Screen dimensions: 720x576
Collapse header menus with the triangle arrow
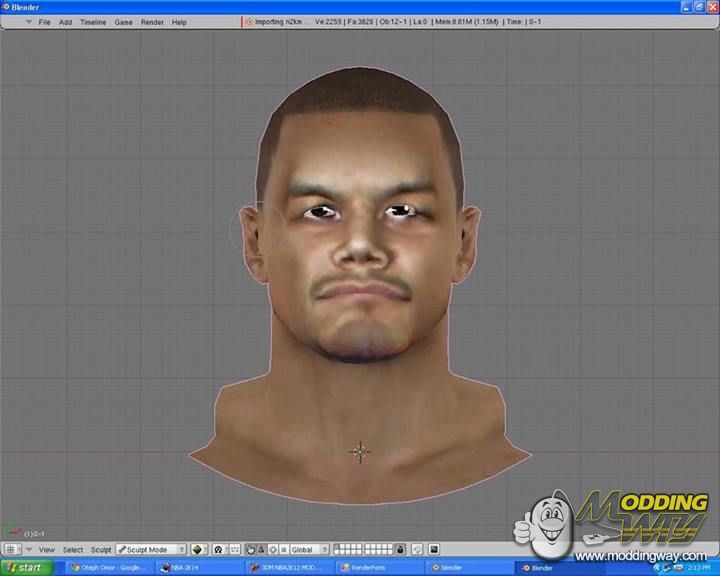[29, 550]
